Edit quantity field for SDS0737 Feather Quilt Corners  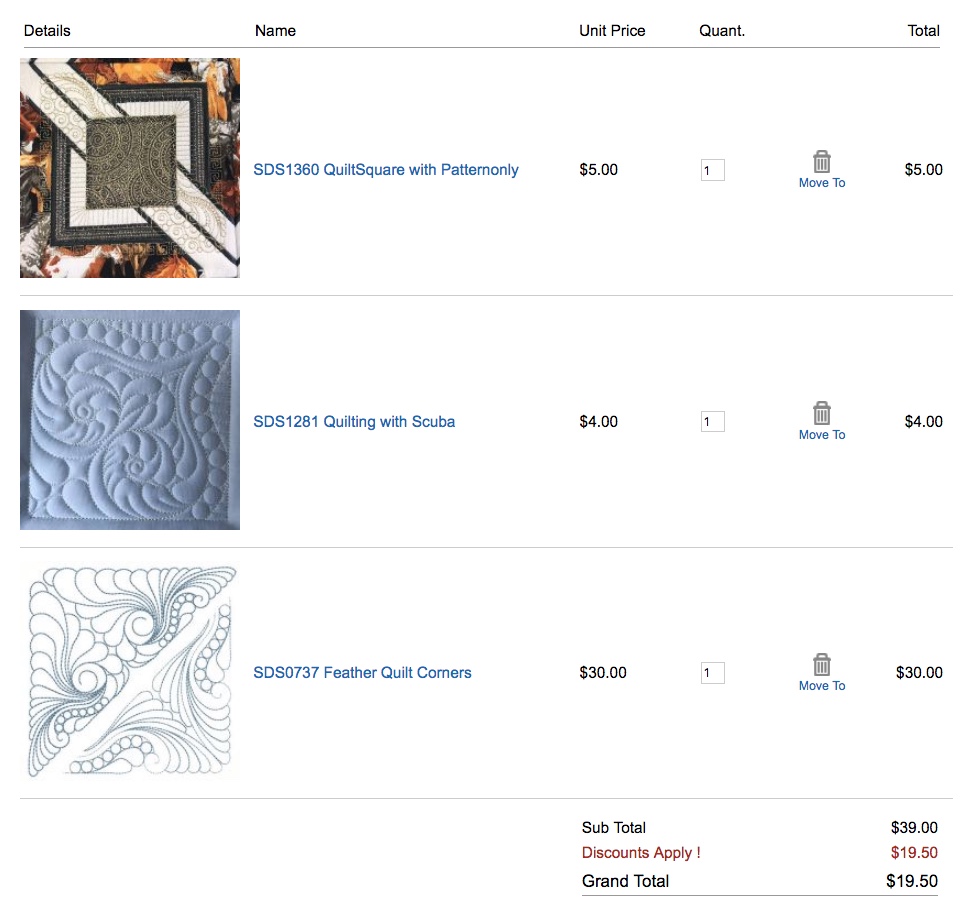point(712,673)
